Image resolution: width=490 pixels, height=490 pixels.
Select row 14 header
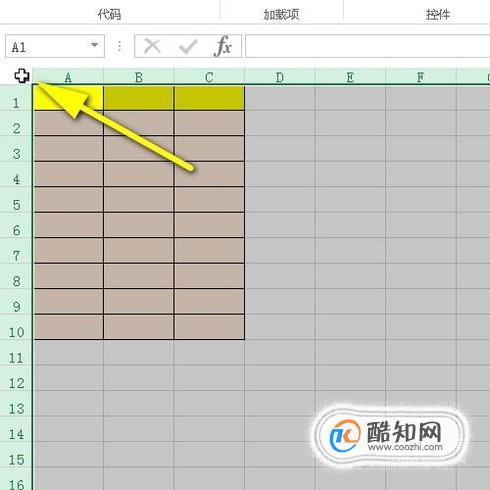[x=16, y=430]
